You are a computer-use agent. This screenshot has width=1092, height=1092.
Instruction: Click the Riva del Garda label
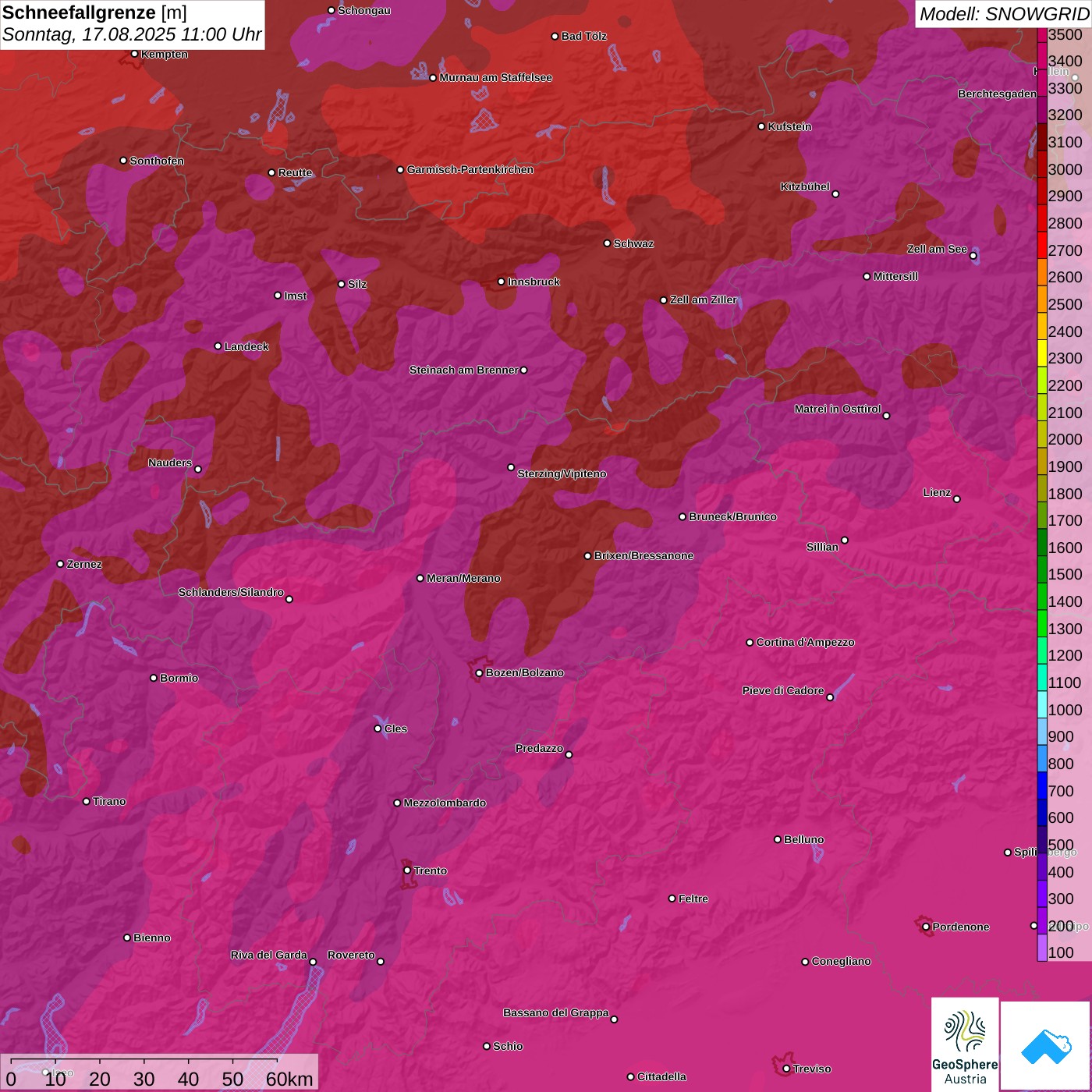tap(269, 955)
